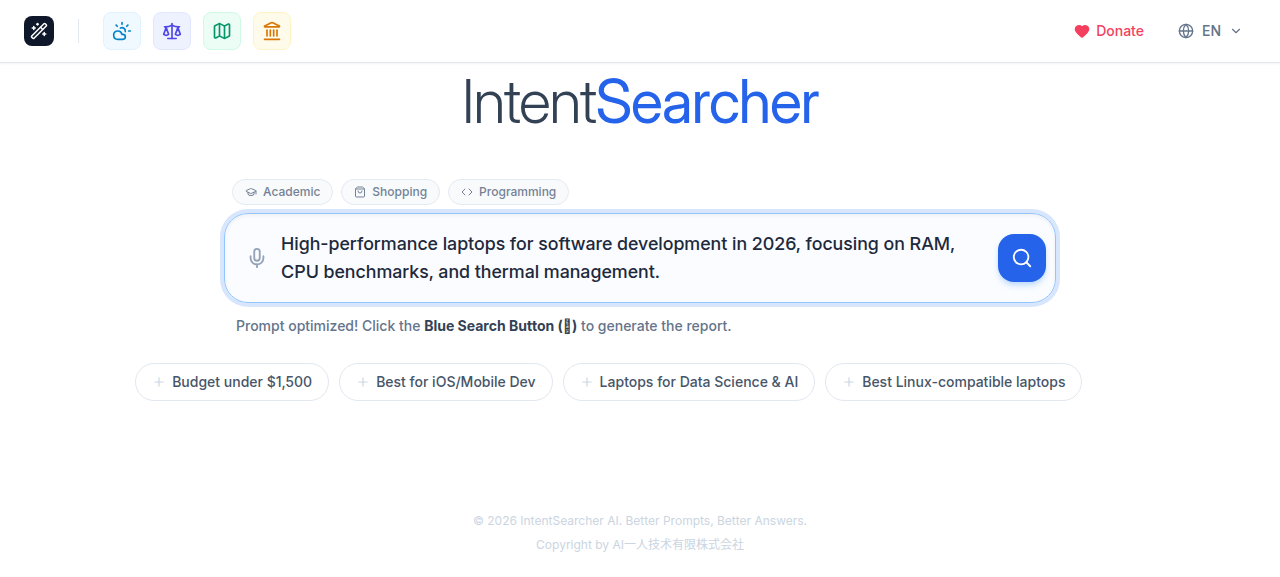Toggle the Academic category chip
The height and width of the screenshot is (577, 1280).
(x=282, y=191)
